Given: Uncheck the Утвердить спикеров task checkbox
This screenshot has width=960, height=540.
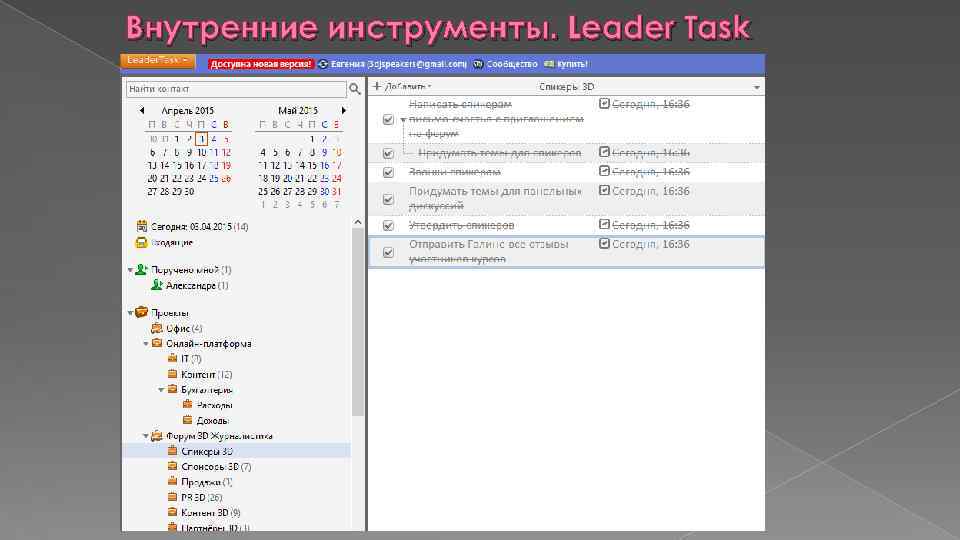Looking at the screenshot, I should (x=388, y=226).
